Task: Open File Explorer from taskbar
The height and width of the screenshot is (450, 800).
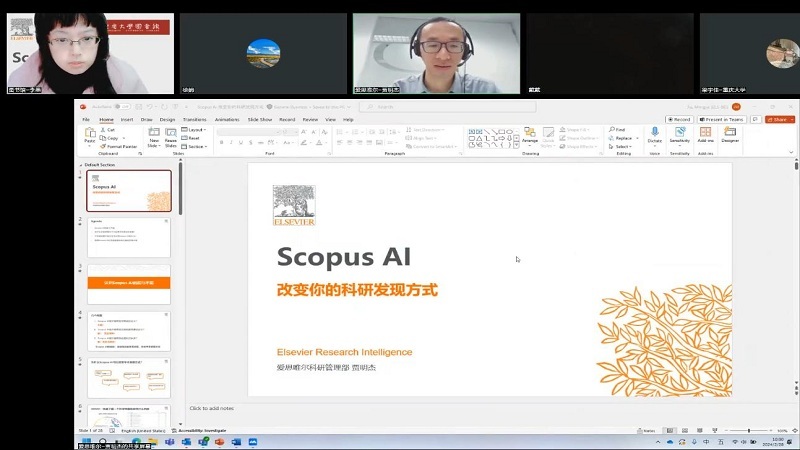Action: pos(153,441)
